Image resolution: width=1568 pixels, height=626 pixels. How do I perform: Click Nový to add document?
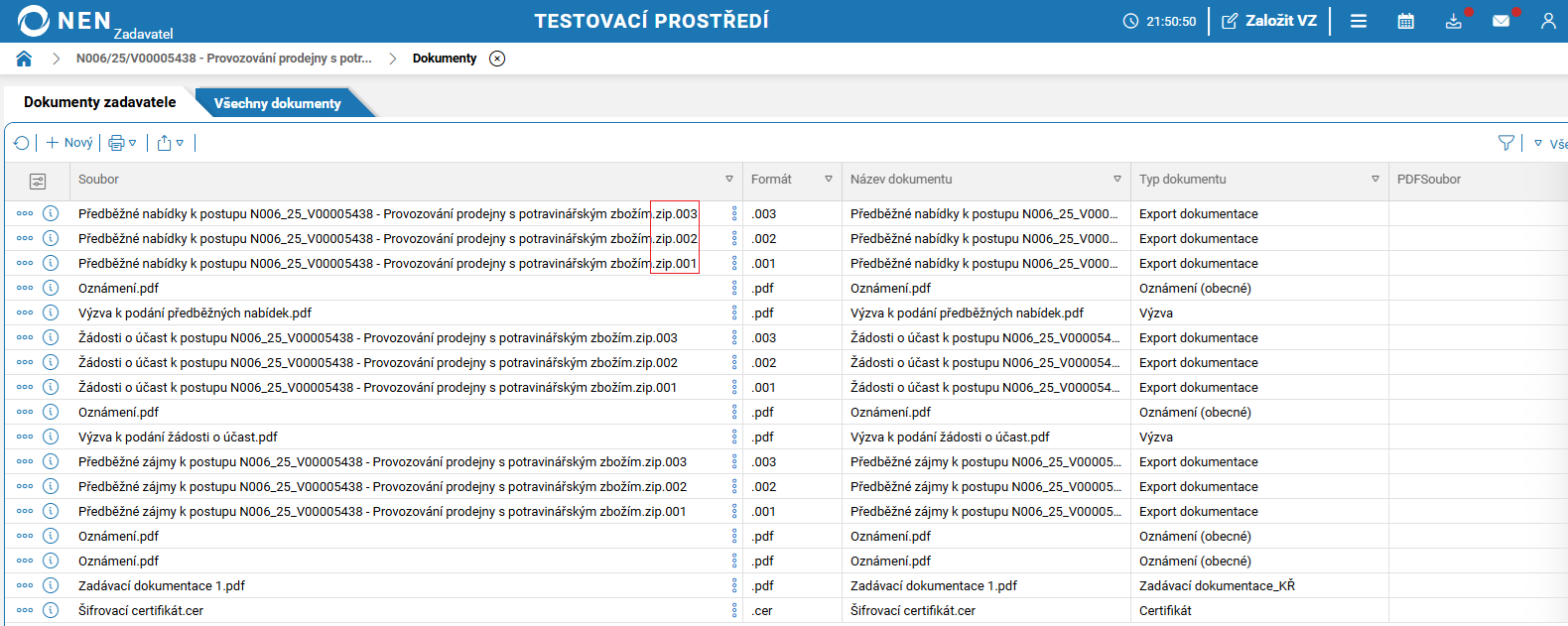(69, 143)
